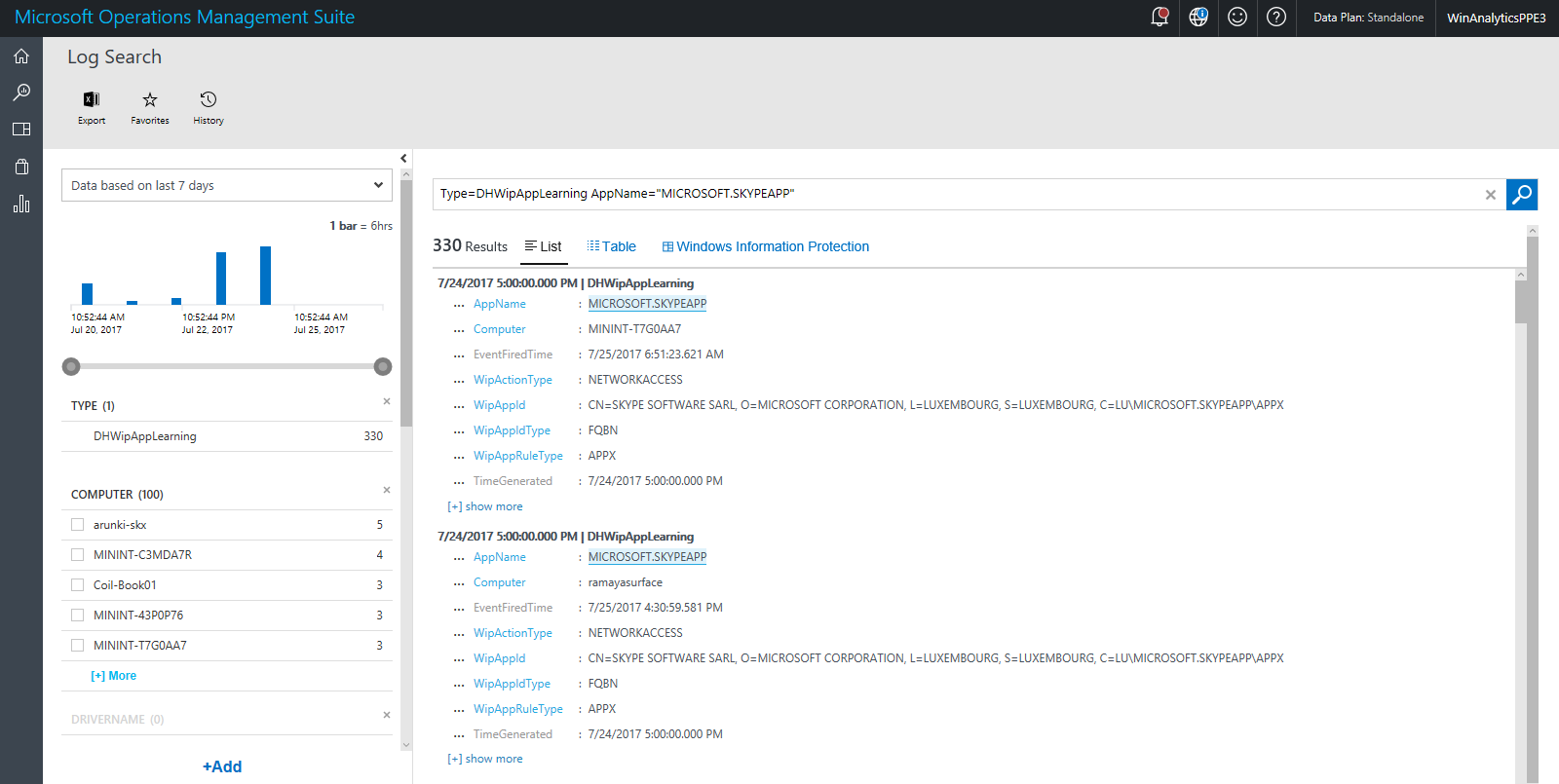Check the arunki-skx computer filter

(x=78, y=525)
